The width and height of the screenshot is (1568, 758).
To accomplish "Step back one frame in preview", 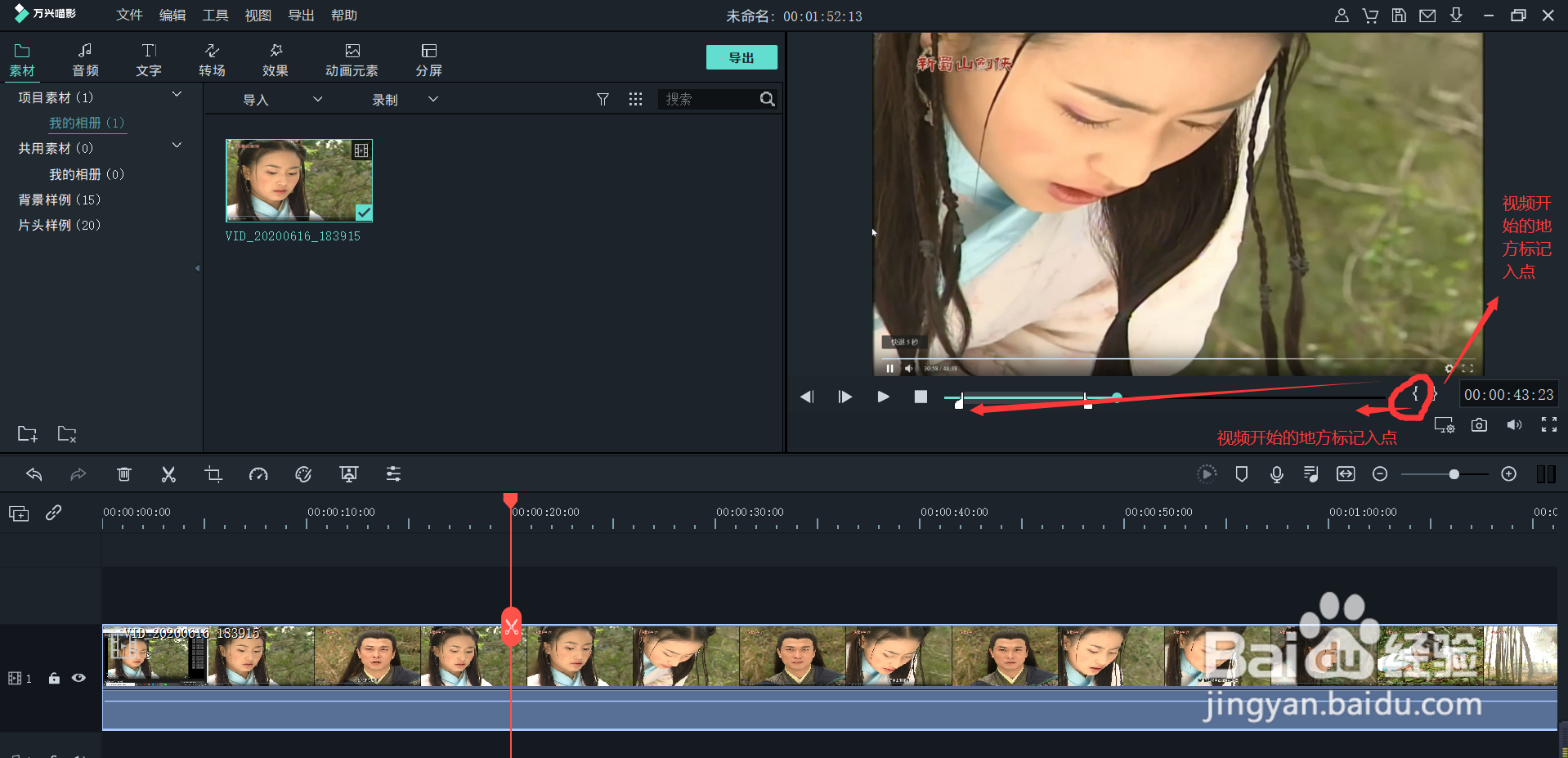I will click(x=807, y=397).
